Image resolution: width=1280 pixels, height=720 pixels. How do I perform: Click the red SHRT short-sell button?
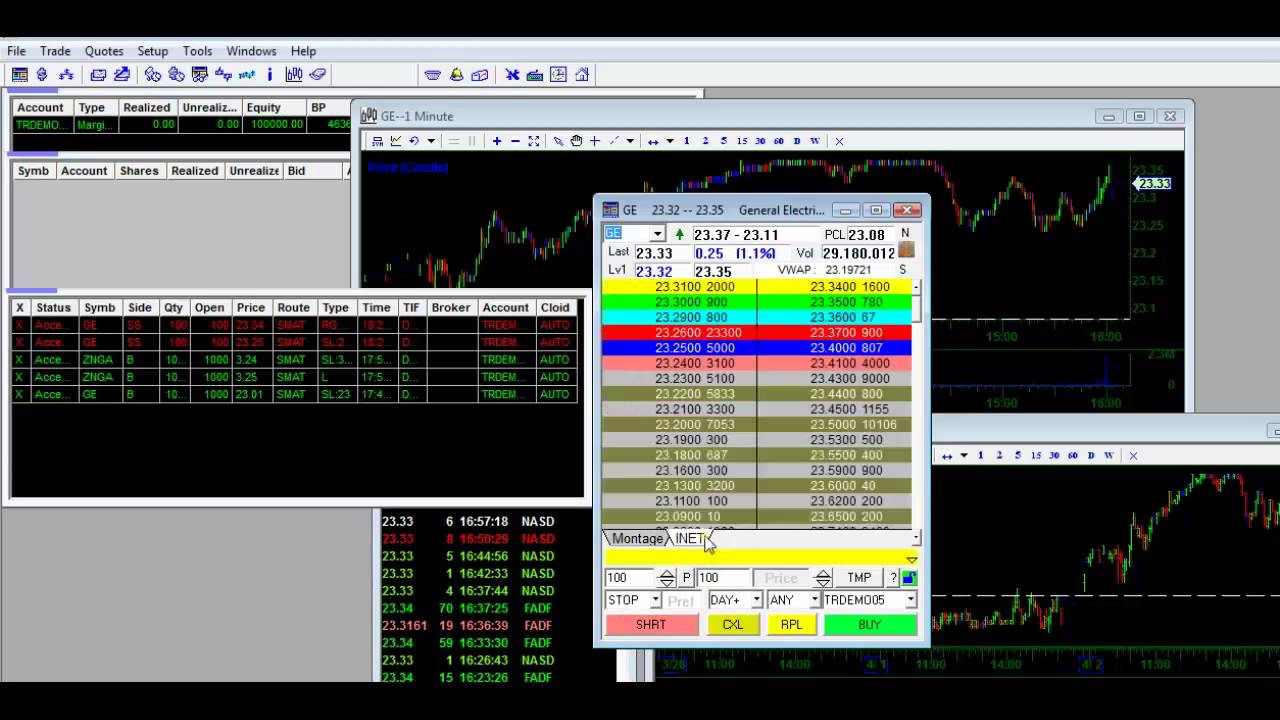651,624
